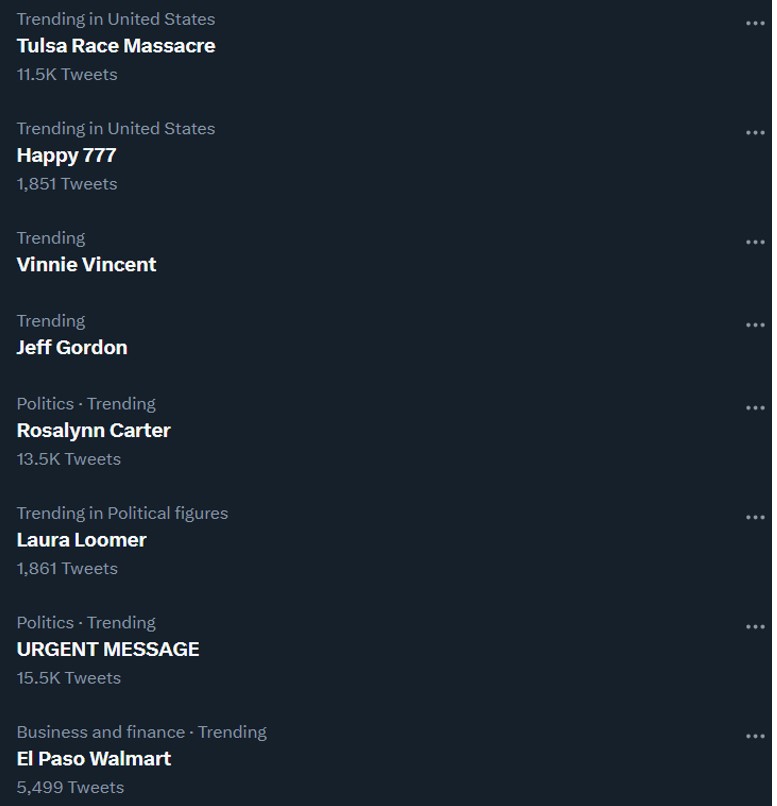
Task: Select the URGENT MESSAGE trending topic
Action: point(108,650)
